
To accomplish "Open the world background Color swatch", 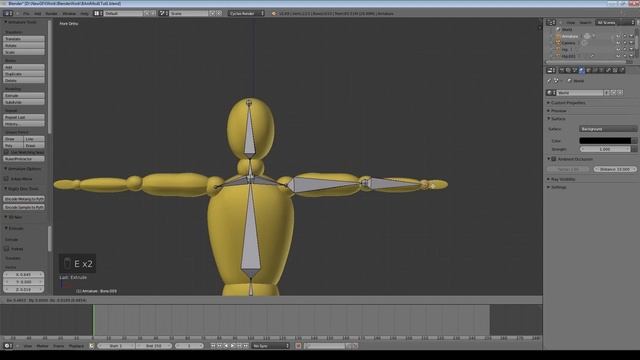I will [605, 141].
